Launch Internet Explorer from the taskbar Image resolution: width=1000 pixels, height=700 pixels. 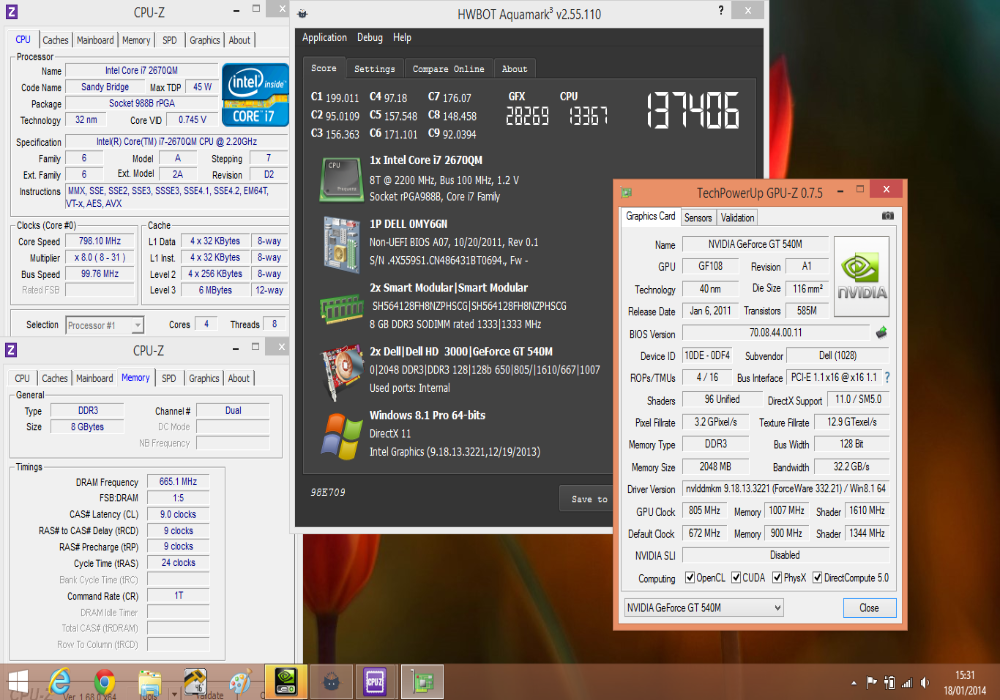click(60, 682)
